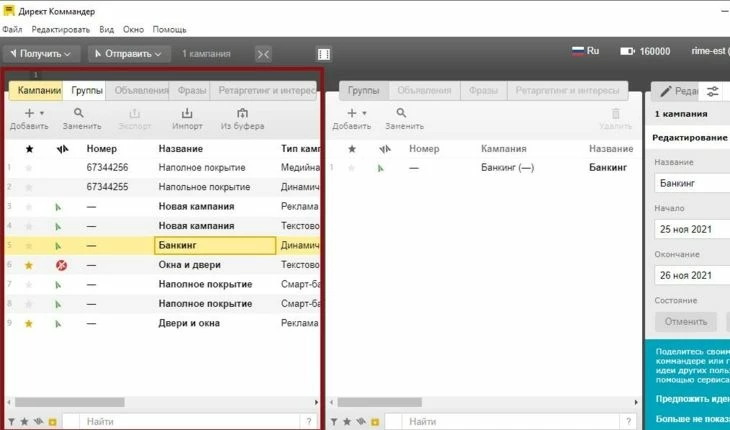The image size is (730, 430).
Task: Click the Банкинг name field in campaign list
Action: [x=215, y=245]
